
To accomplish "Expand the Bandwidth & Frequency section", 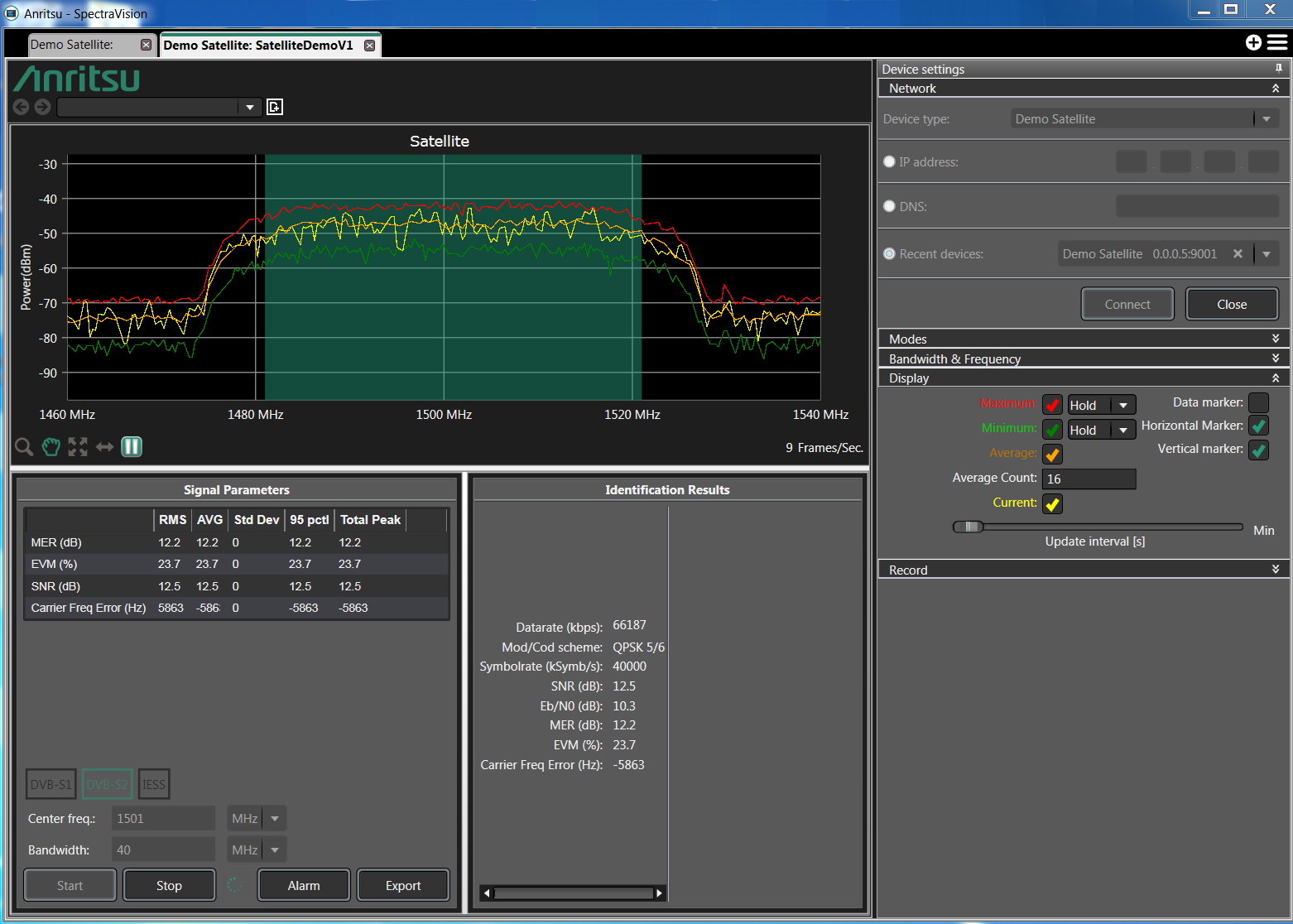I will pos(1275,359).
